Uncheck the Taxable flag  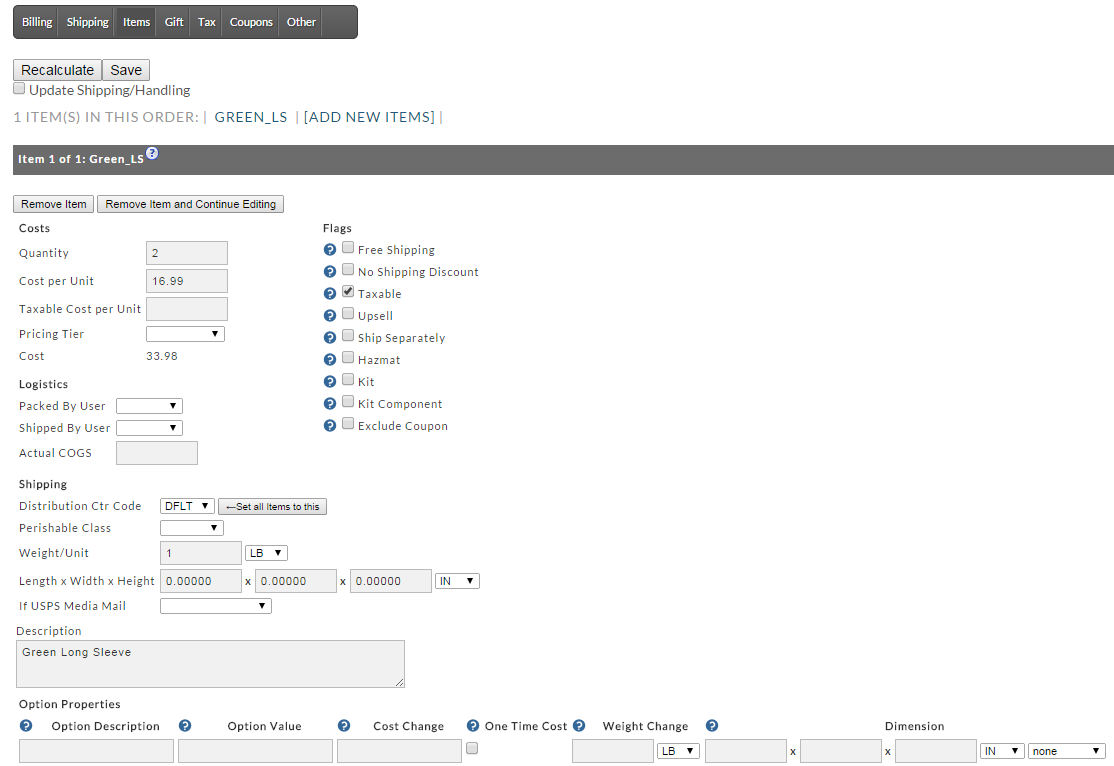[x=348, y=291]
